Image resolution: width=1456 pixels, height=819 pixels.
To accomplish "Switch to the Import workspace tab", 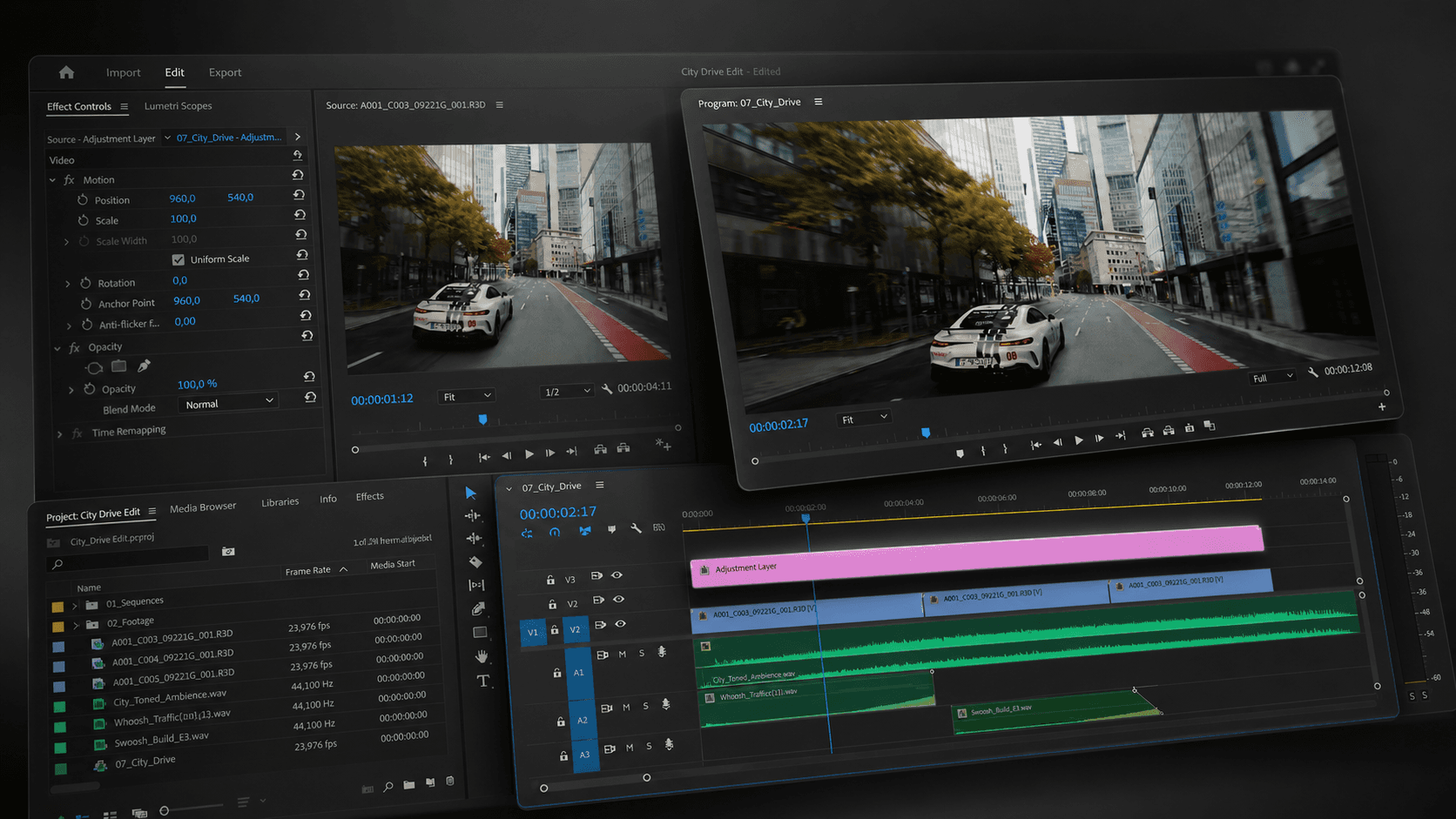I will tap(124, 73).
